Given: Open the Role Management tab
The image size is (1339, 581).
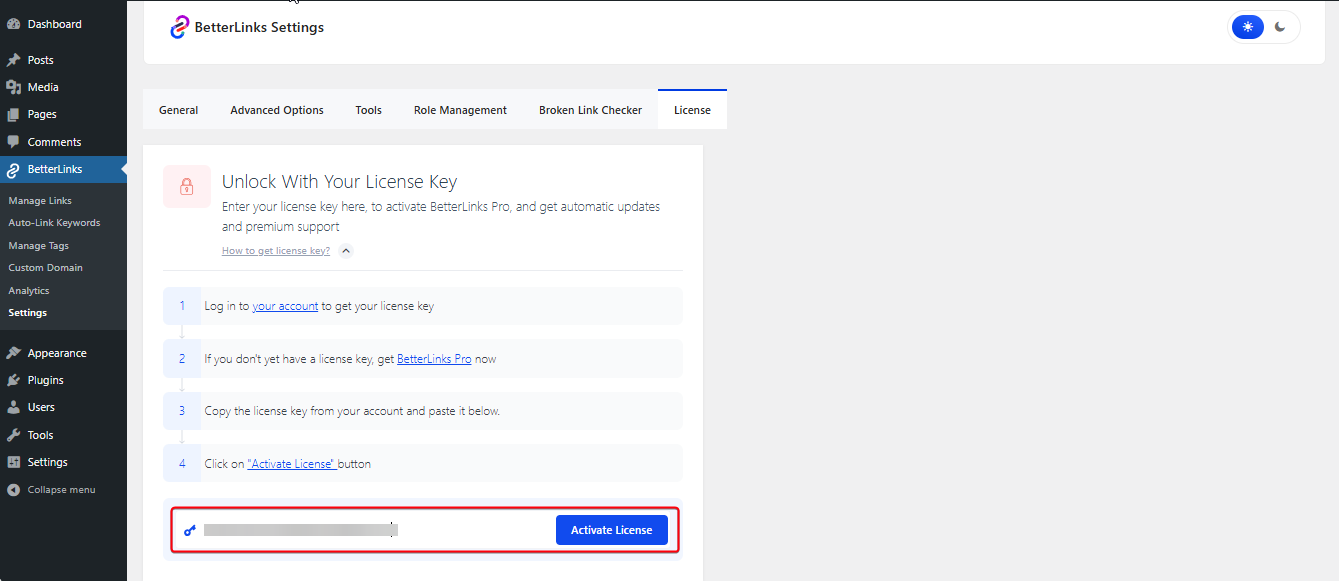Looking at the screenshot, I should tap(460, 110).
